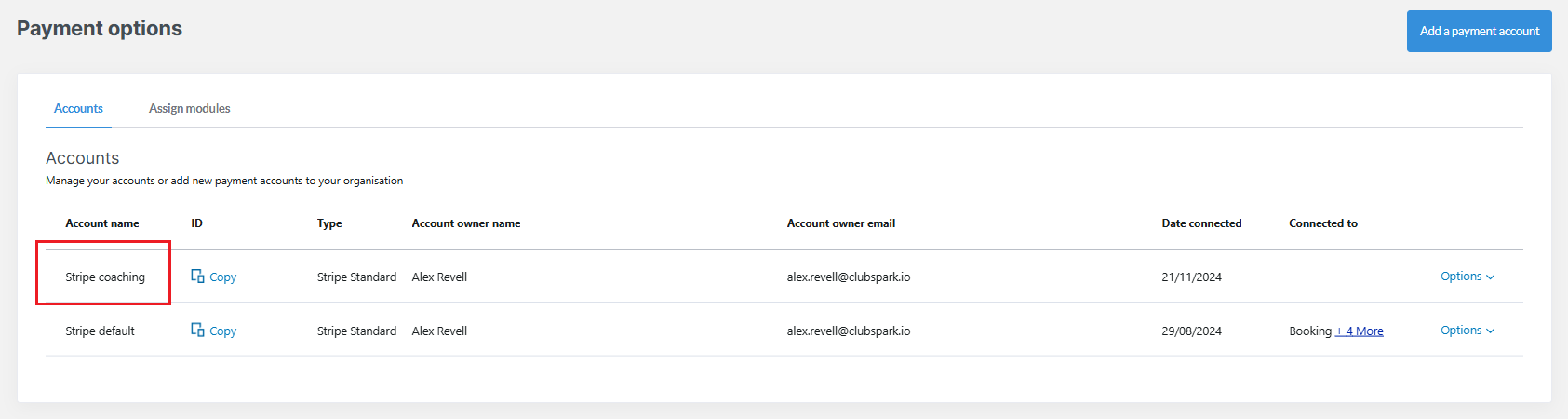The width and height of the screenshot is (1568, 419).
Task: Select the Stripe coaching account name
Action: click(105, 277)
